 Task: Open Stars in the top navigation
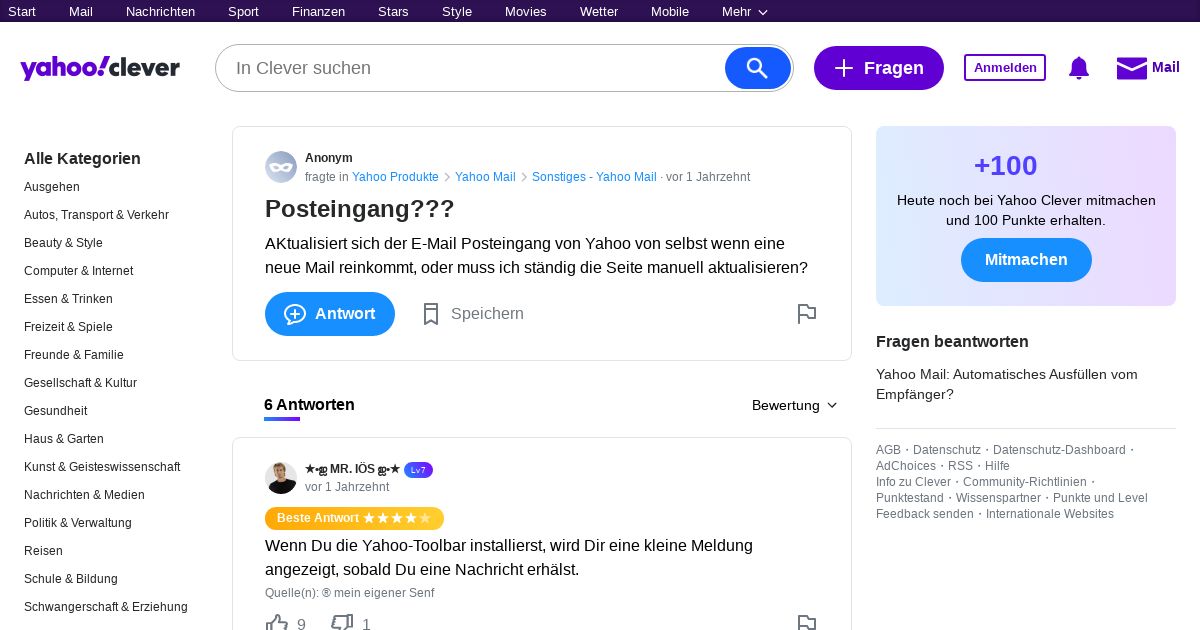coord(393,12)
